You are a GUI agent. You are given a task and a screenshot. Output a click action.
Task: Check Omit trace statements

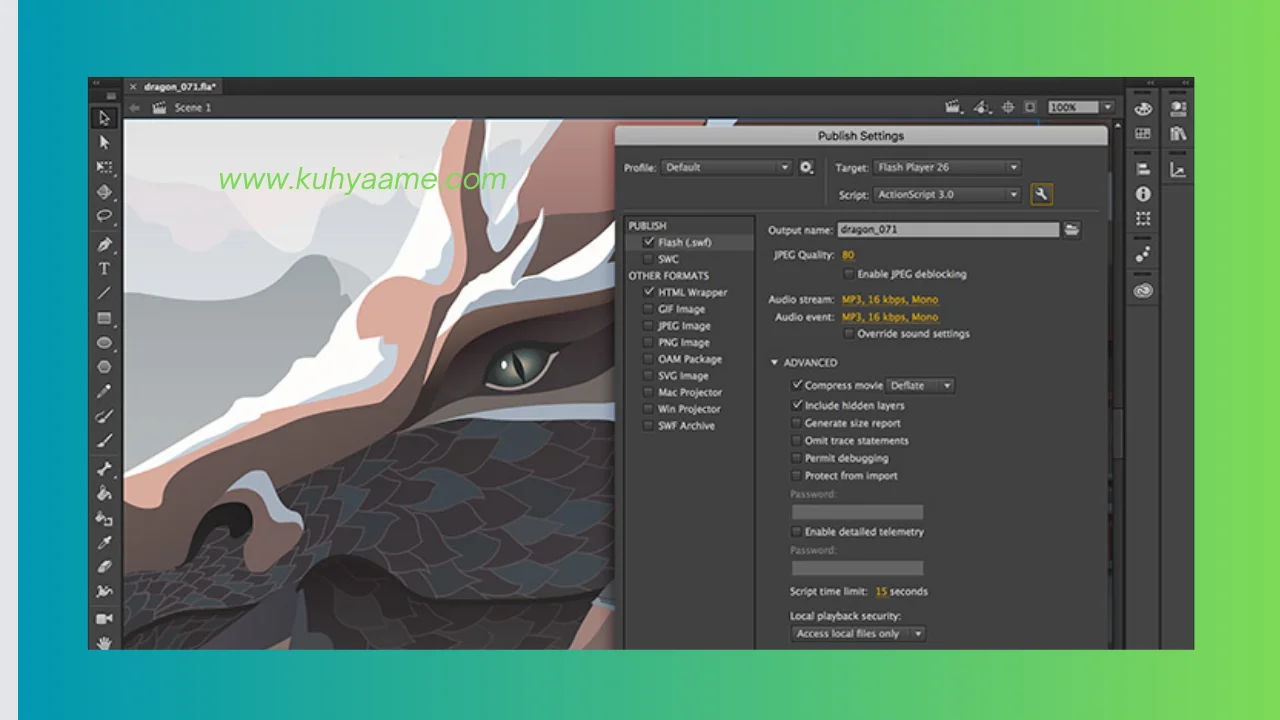point(797,440)
